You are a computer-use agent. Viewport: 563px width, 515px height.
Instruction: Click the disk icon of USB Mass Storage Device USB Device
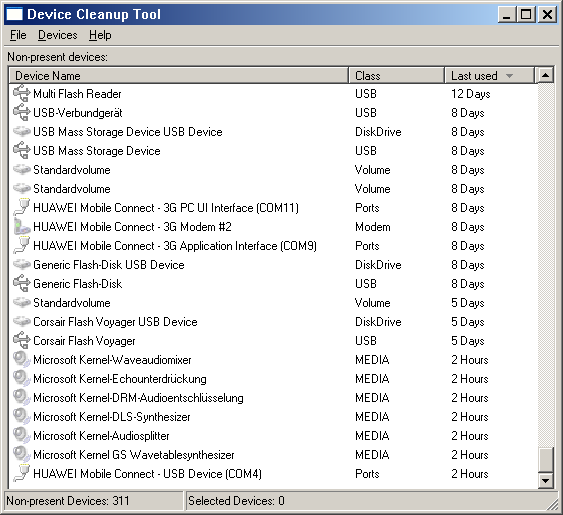pos(22,131)
